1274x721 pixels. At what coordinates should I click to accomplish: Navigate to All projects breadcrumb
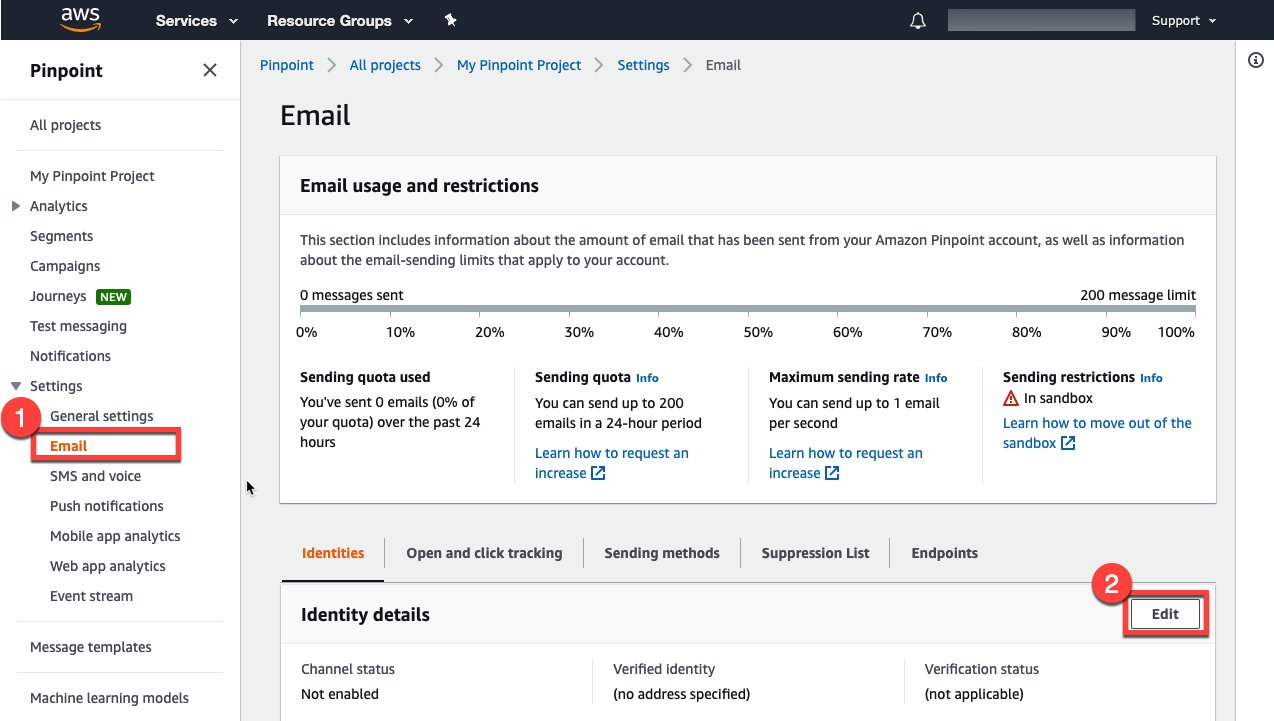point(385,65)
